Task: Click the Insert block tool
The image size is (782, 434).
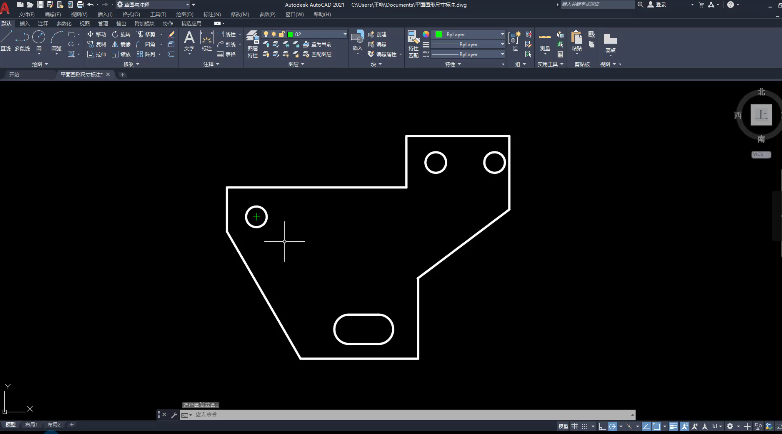Action: pos(357,40)
